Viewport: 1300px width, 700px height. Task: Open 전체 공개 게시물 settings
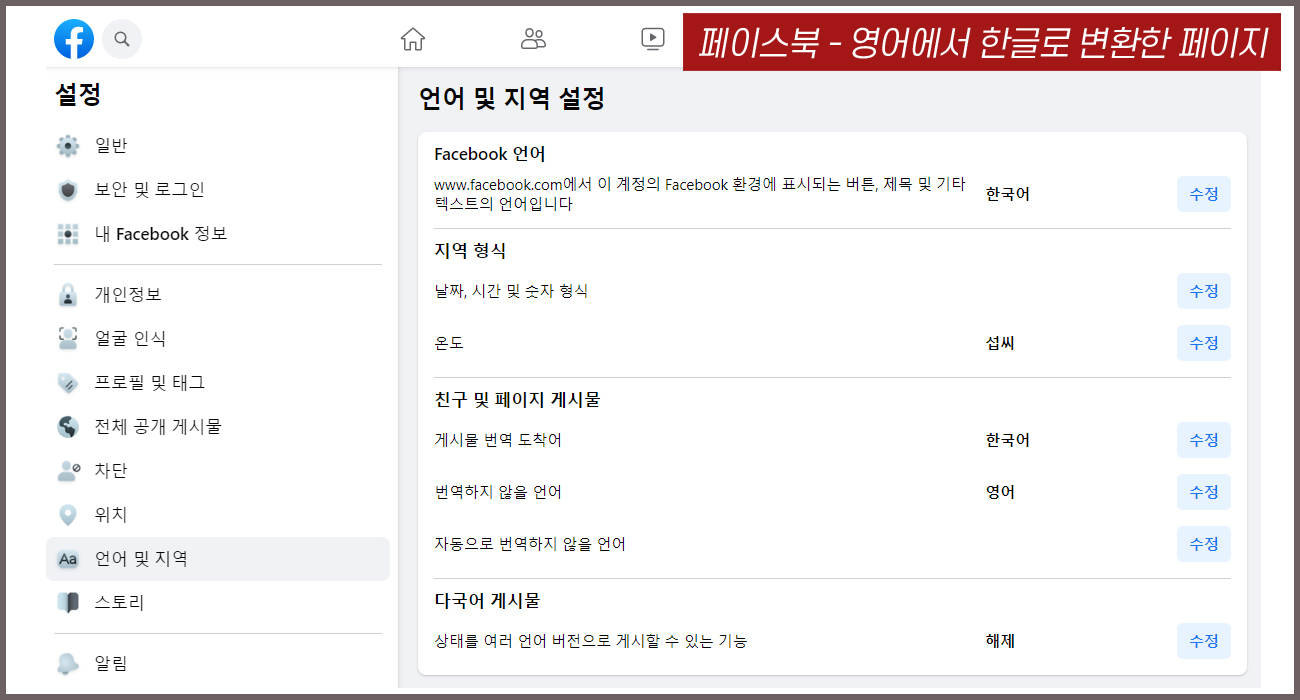coord(218,427)
